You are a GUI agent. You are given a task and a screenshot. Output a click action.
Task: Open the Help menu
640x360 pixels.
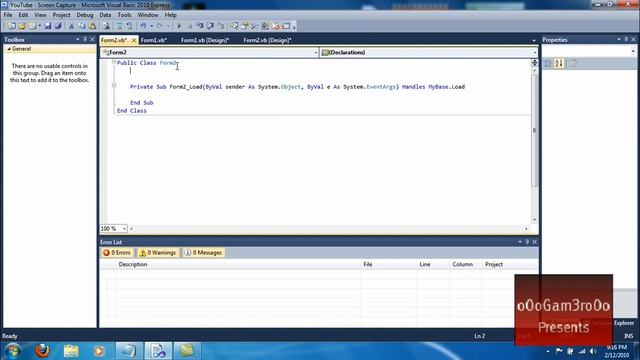171,15
